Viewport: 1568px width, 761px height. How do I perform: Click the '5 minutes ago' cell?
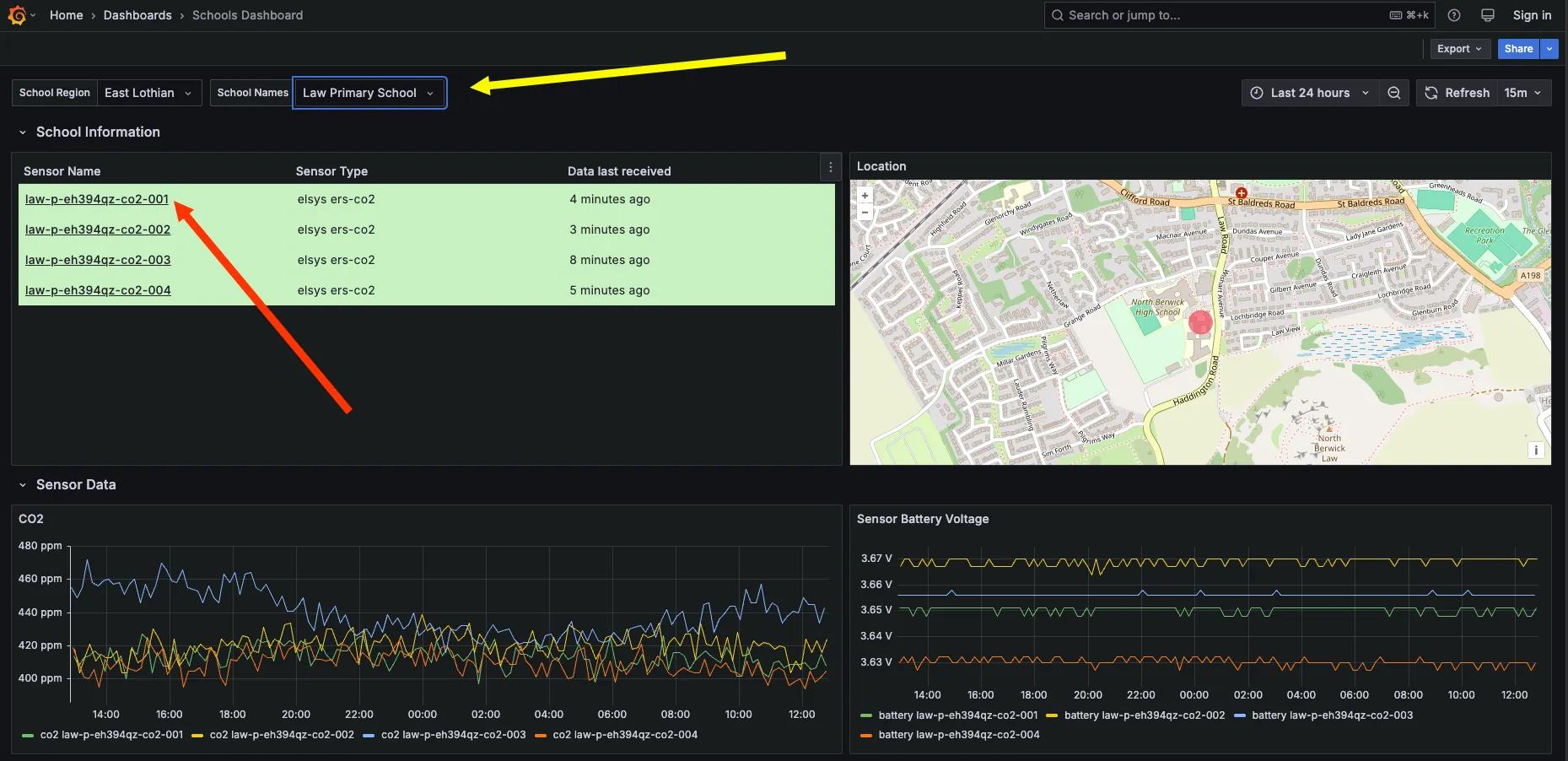[x=610, y=290]
